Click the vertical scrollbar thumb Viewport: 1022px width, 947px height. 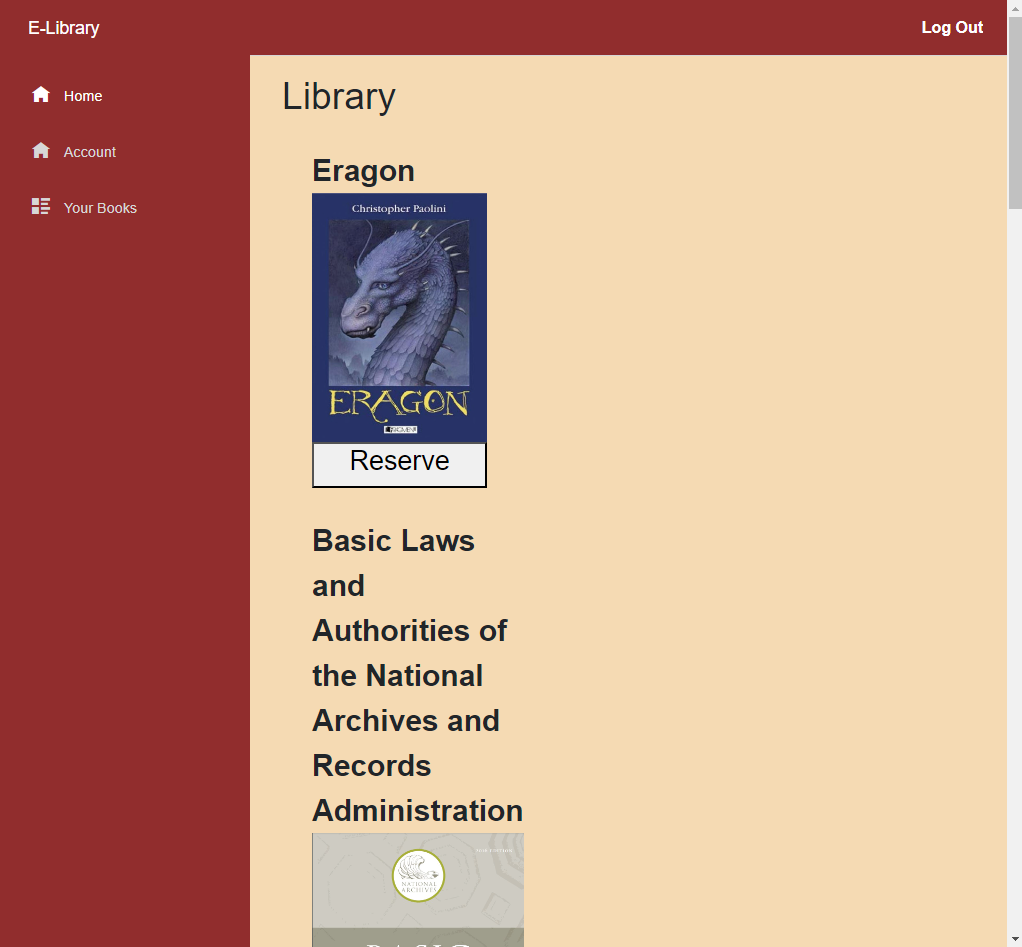click(x=1014, y=112)
